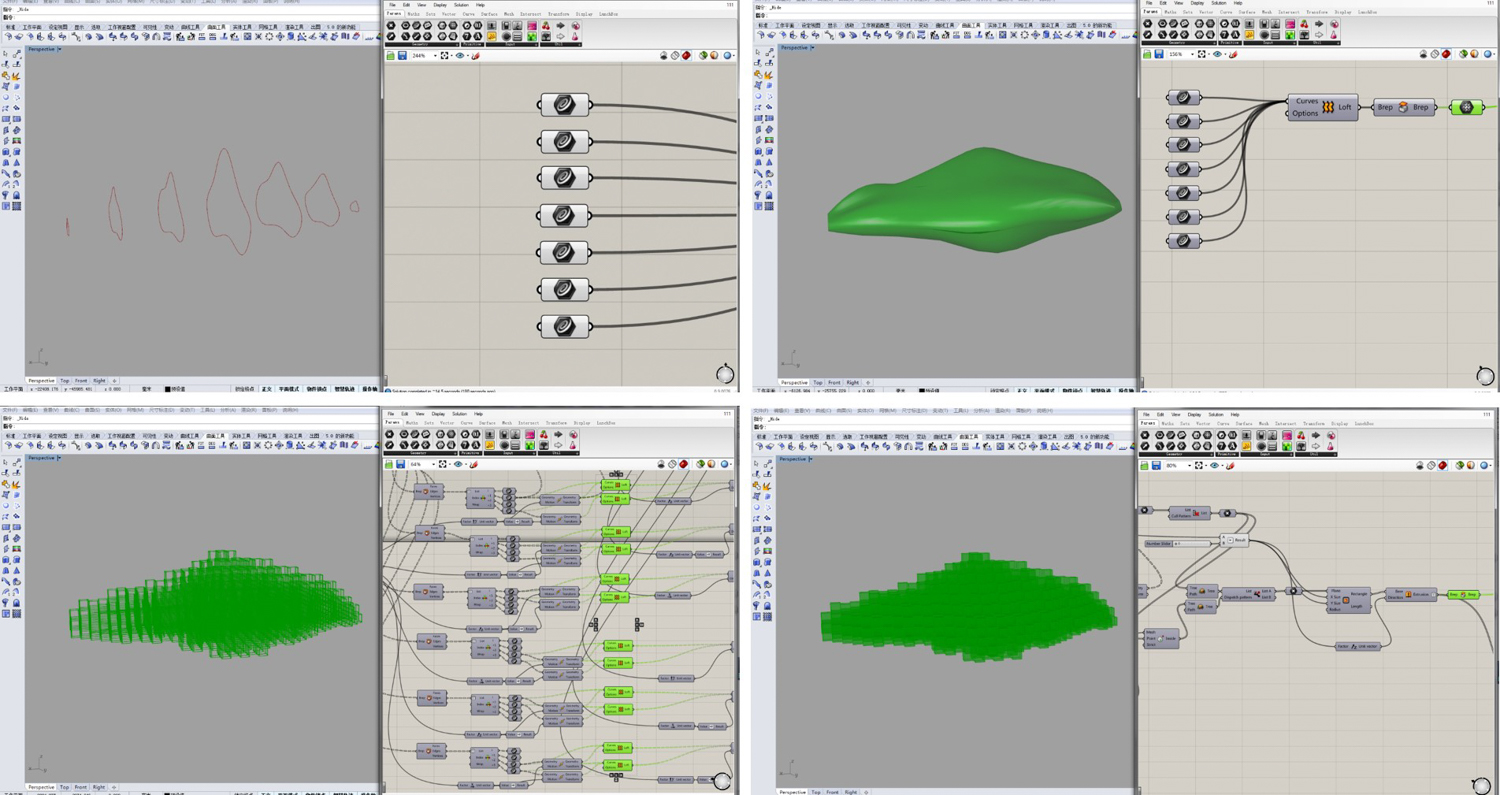The image size is (1500, 795).
Task: Click the zoom extents icon in bottom-right Grasshopper toolbar
Action: tap(1198, 465)
